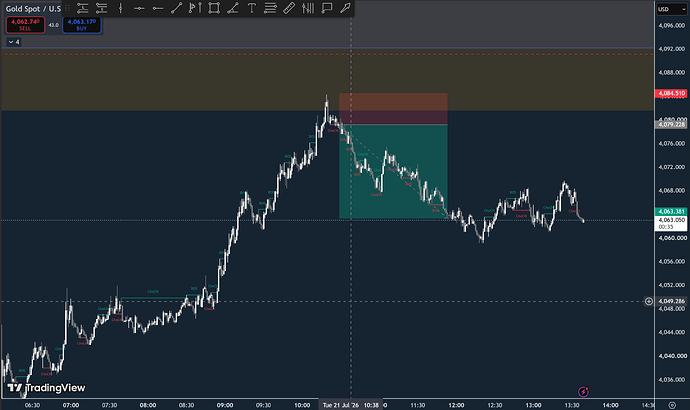Image resolution: width=690 pixels, height=410 pixels.
Task: Activate the Horizontal Ray tool
Action: pos(158,8)
